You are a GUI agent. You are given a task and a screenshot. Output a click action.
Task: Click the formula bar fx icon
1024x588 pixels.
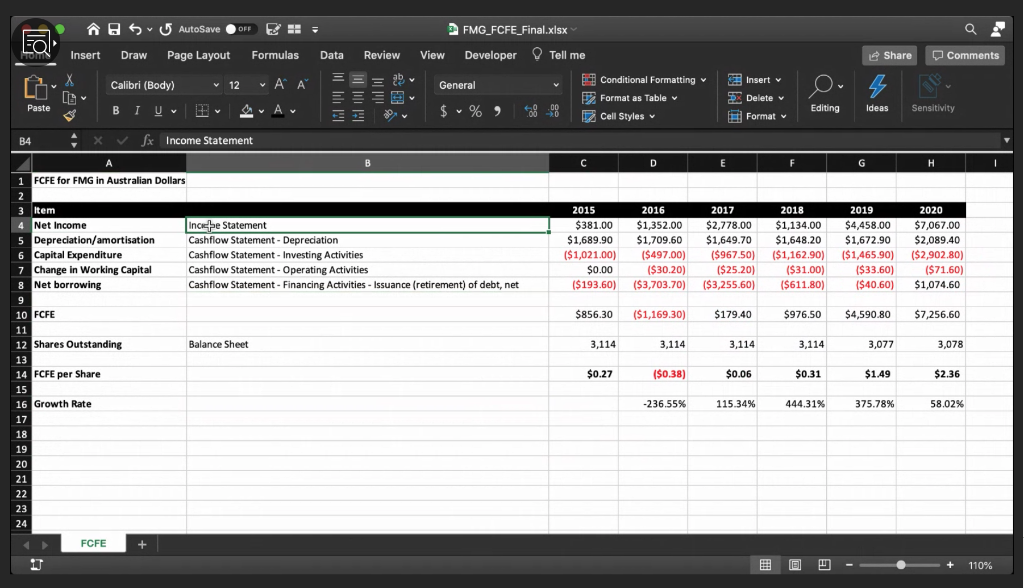[148, 140]
